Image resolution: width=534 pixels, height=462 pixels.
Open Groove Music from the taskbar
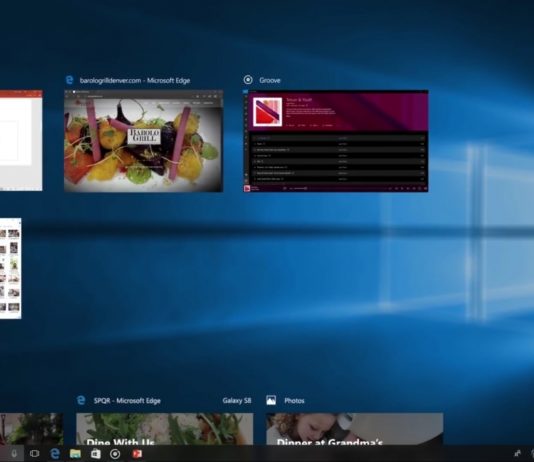115,454
